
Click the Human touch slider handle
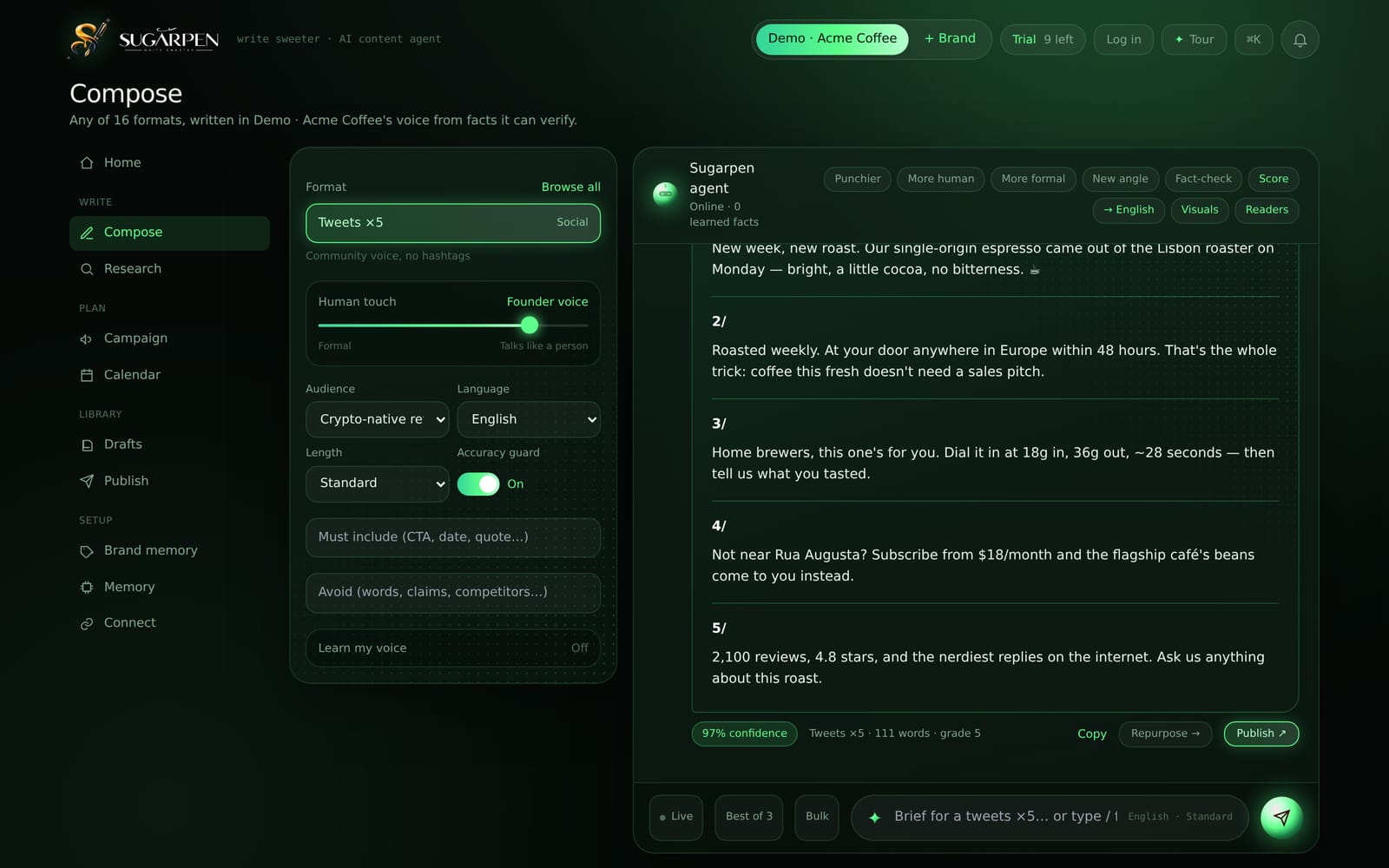pos(530,325)
